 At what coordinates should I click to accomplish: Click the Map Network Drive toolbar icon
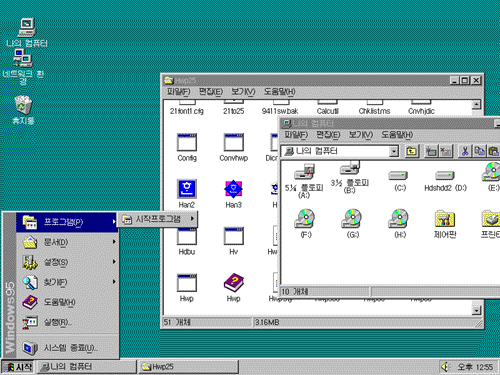click(x=431, y=151)
